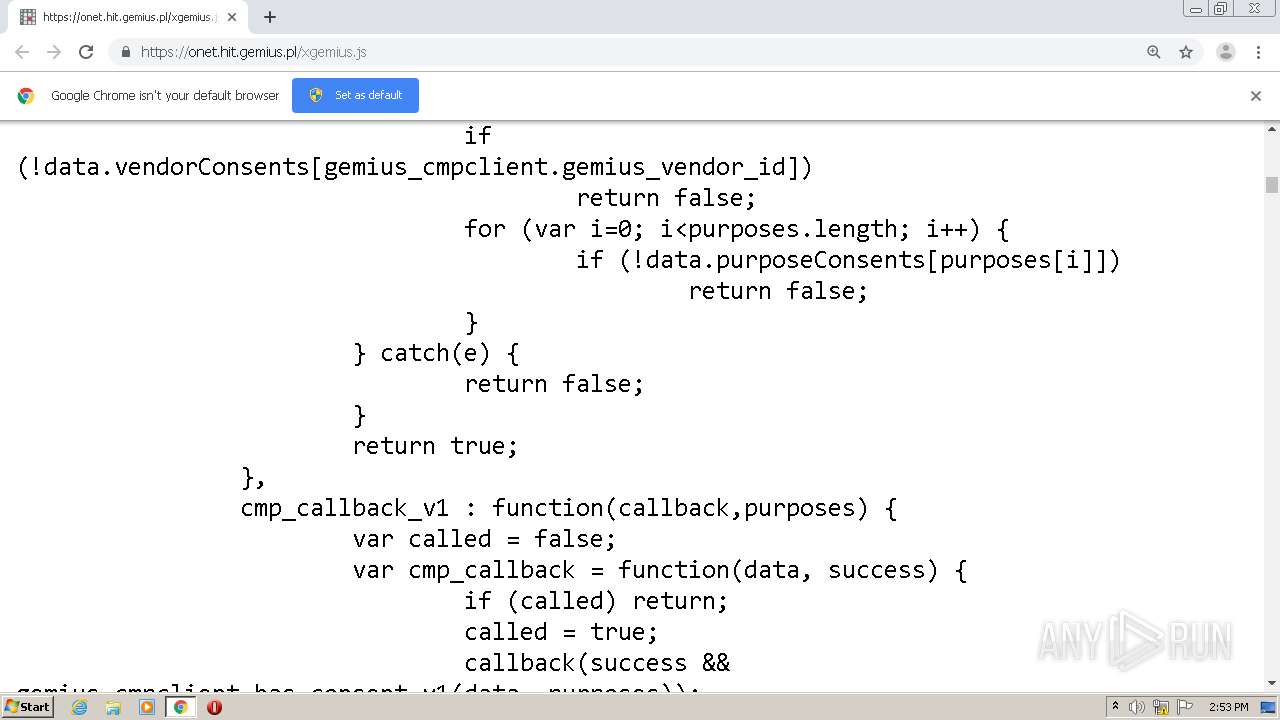Viewport: 1280px width, 720px height.
Task: Click the forward navigation arrow
Action: point(54,52)
